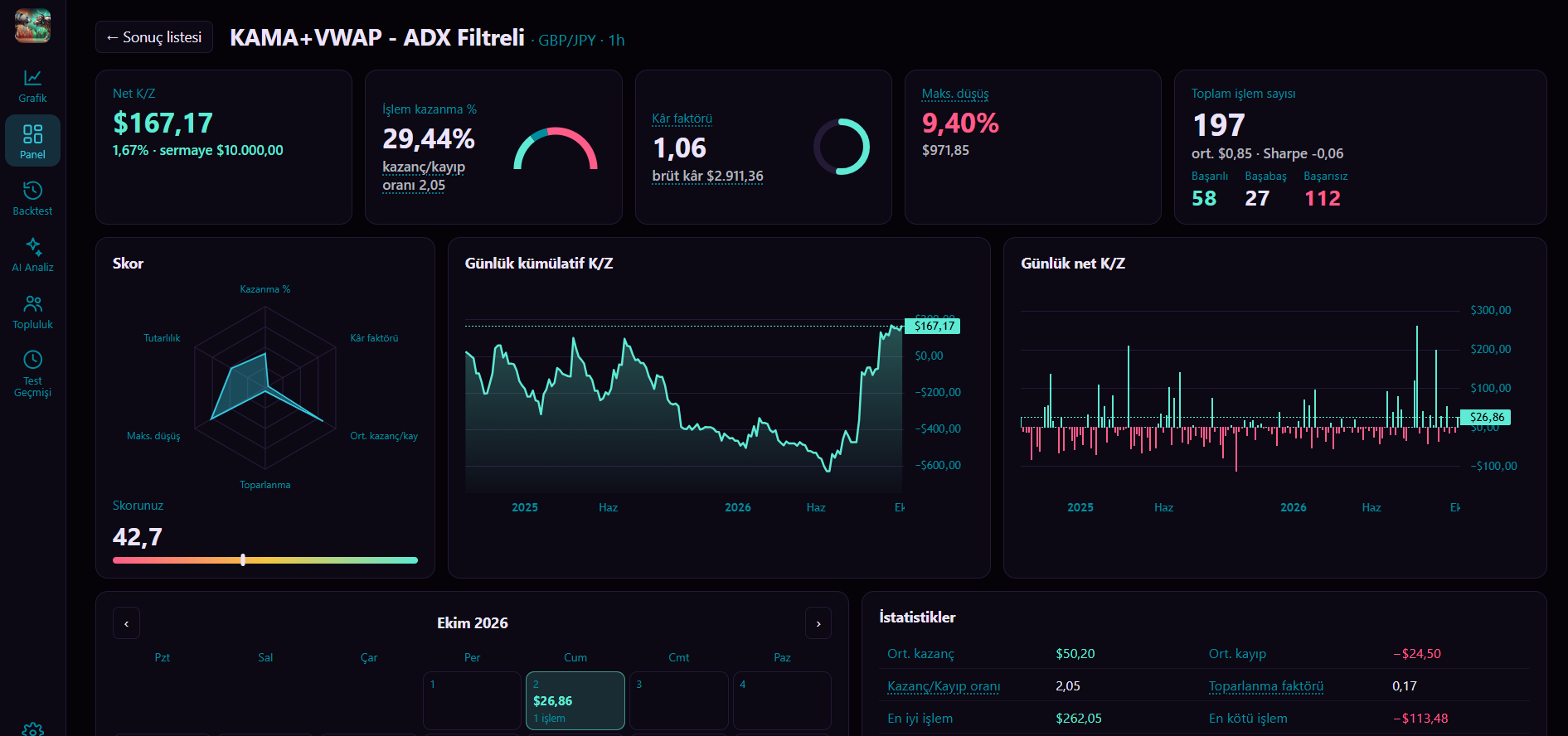
Task: Click the radar chart in Skor
Action: [265, 388]
